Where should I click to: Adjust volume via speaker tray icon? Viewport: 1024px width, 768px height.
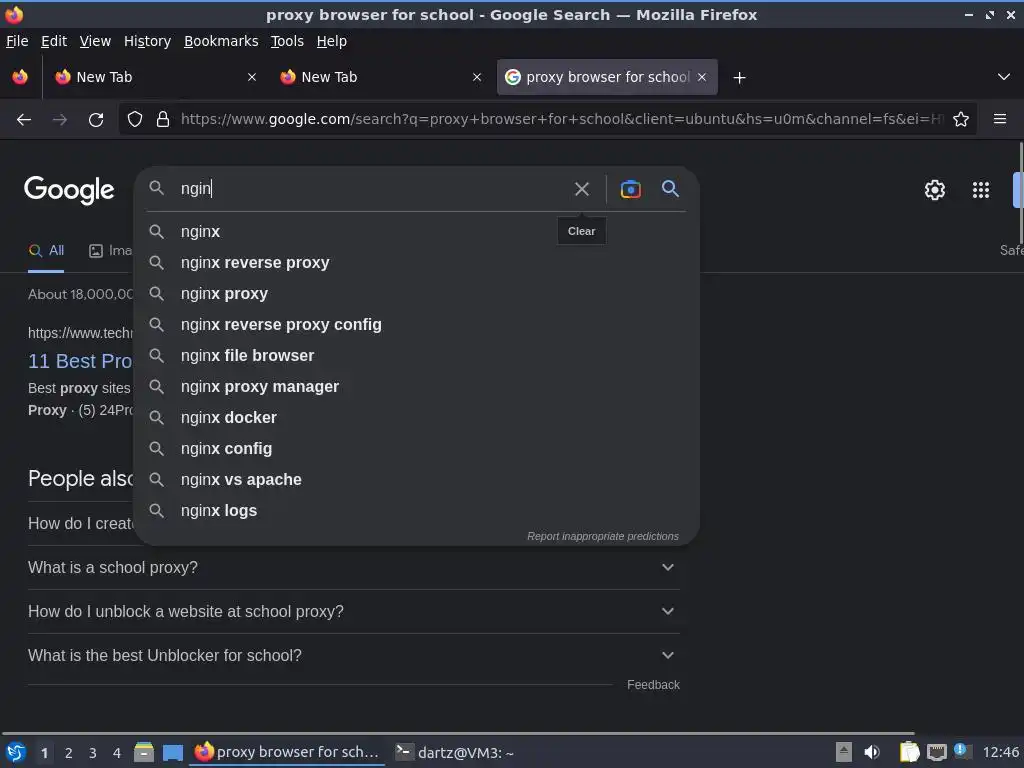[x=872, y=752]
